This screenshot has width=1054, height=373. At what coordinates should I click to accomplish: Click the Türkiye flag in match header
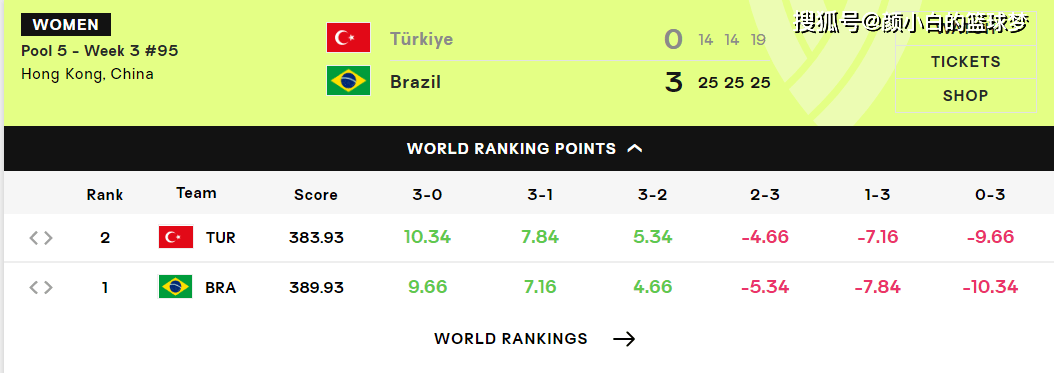[x=348, y=38]
